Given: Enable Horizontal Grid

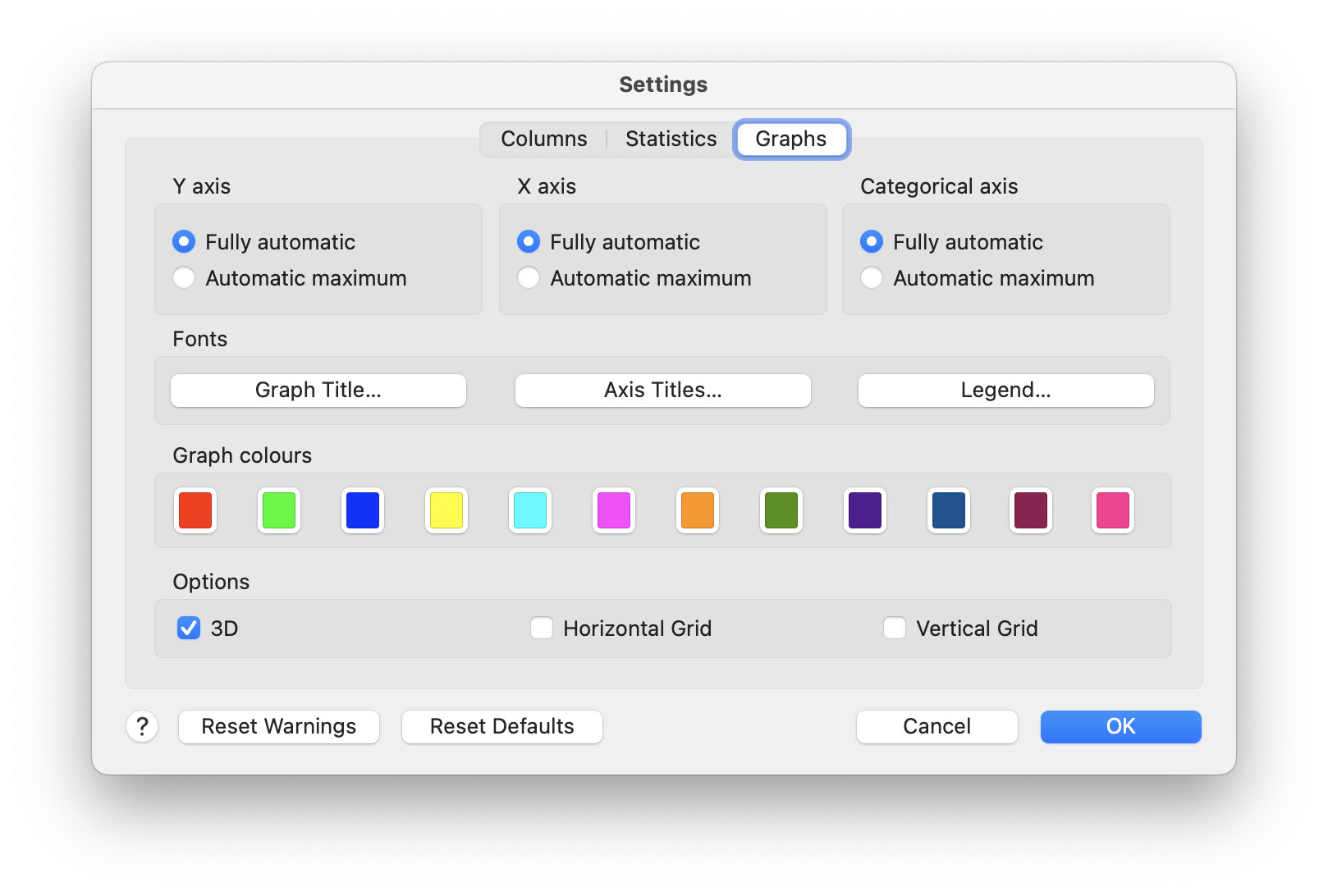Looking at the screenshot, I should tap(542, 628).
